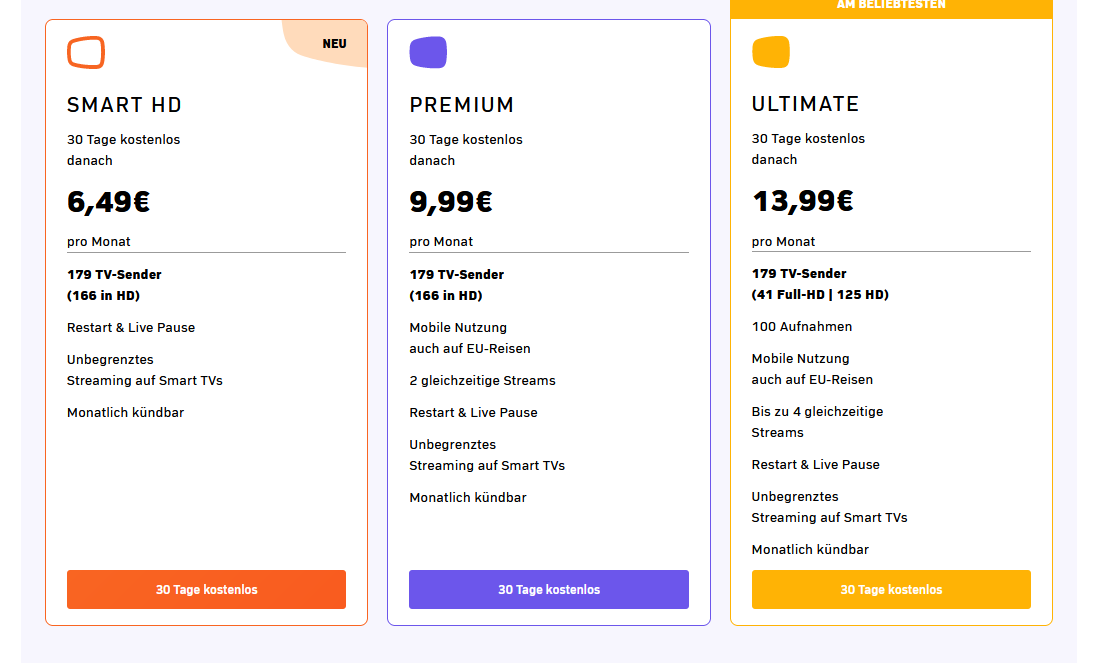Click Monatlich kündbar in Smart HD card
The height and width of the screenshot is (663, 1101).
(x=126, y=413)
